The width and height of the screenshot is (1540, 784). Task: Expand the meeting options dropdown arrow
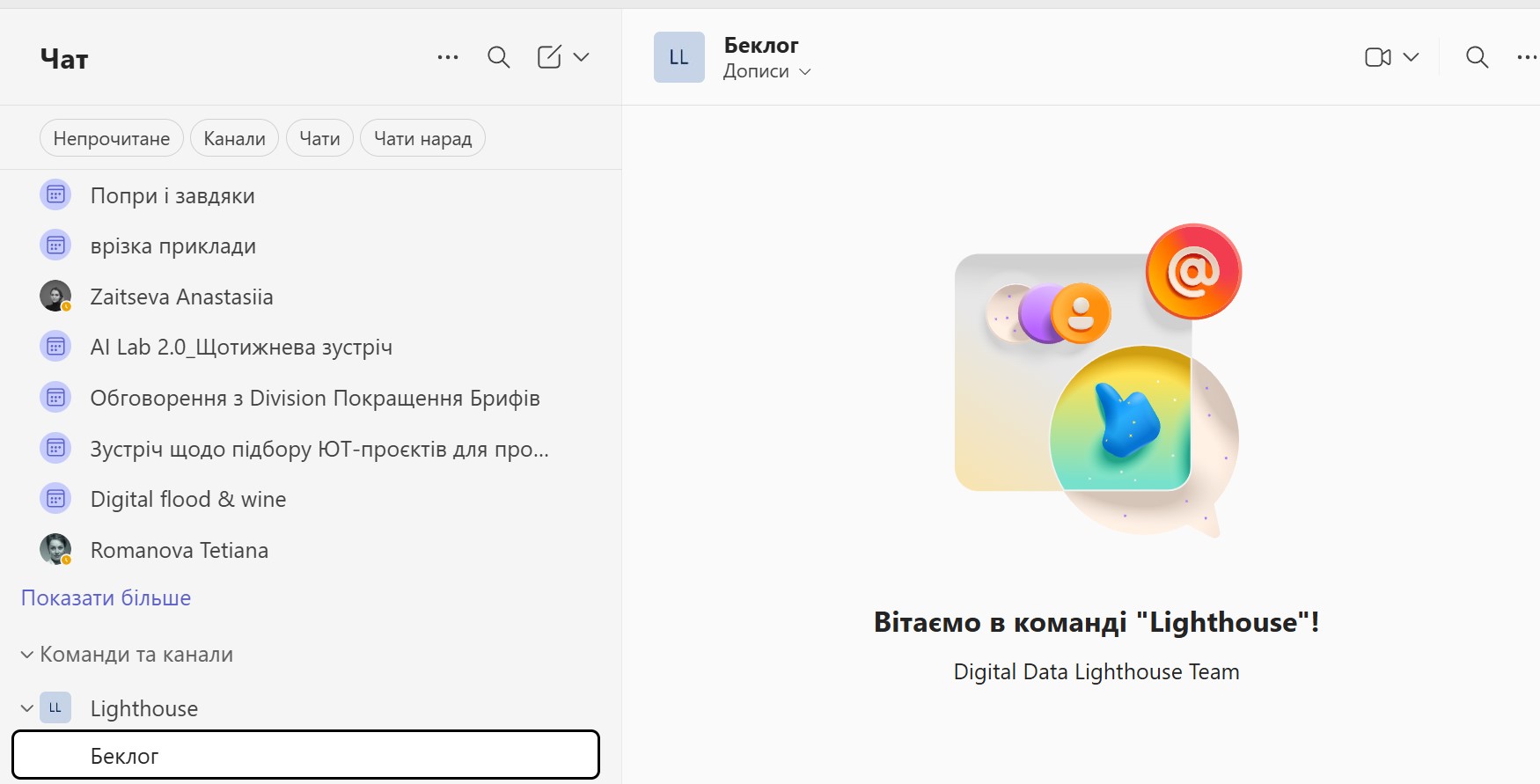pos(1412,57)
